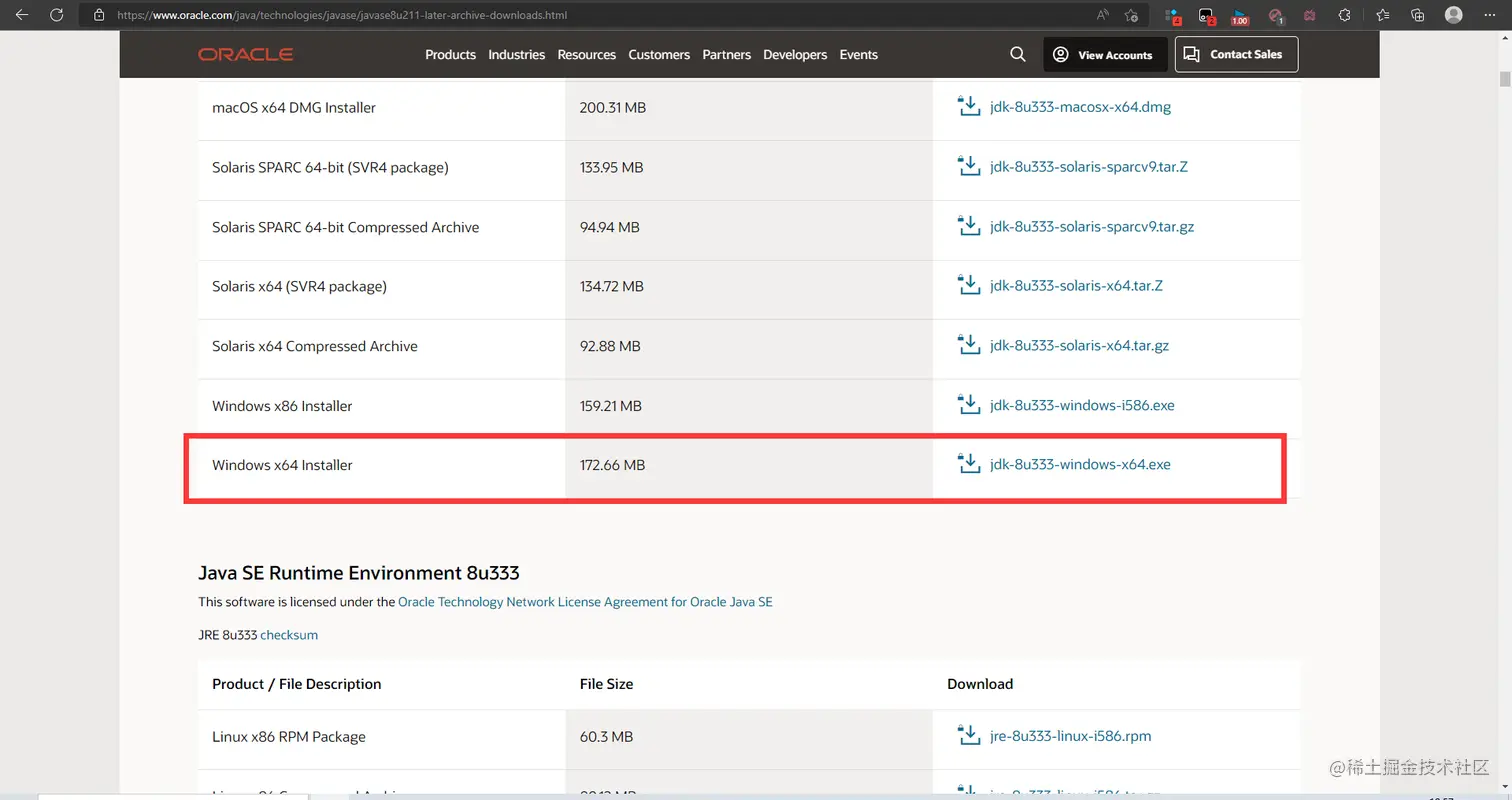This screenshot has width=1512, height=800.
Task: Reload the page with the refresh icon
Action: click(x=57, y=15)
